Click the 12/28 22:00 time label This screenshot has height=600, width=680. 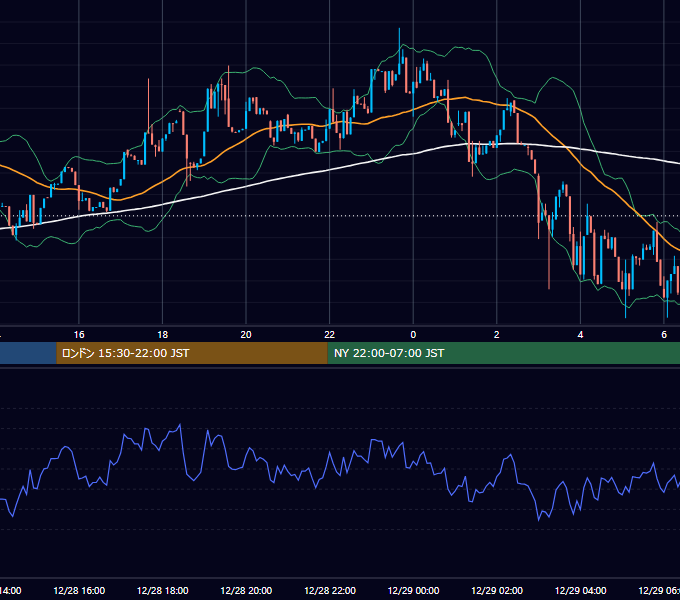click(x=330, y=590)
